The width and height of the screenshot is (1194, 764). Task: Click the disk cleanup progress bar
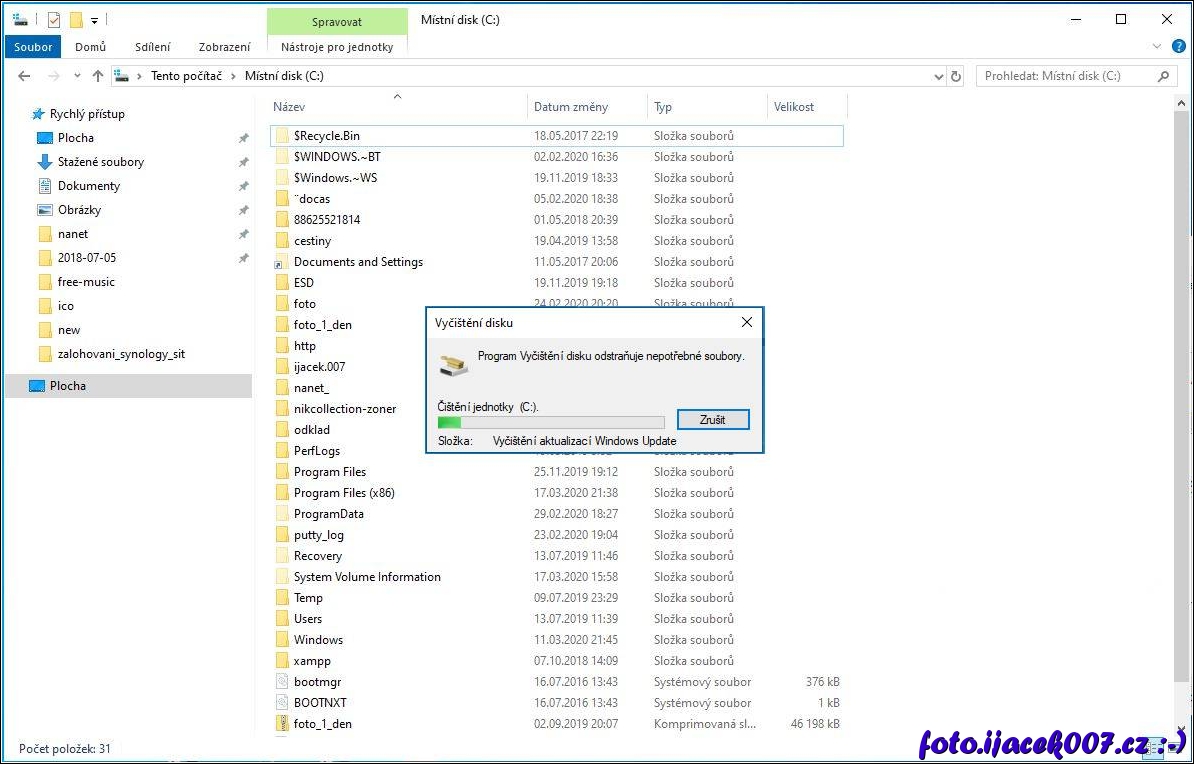tap(551, 422)
